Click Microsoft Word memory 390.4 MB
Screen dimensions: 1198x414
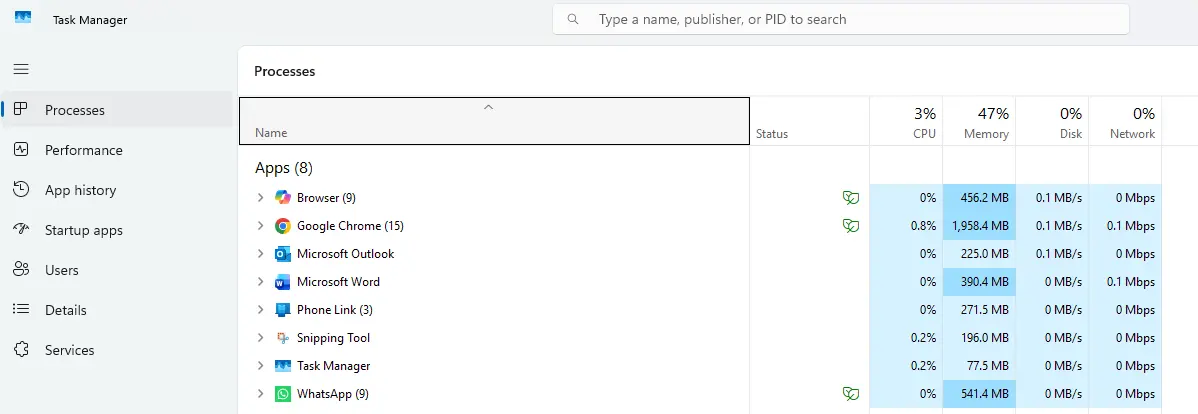tap(979, 282)
